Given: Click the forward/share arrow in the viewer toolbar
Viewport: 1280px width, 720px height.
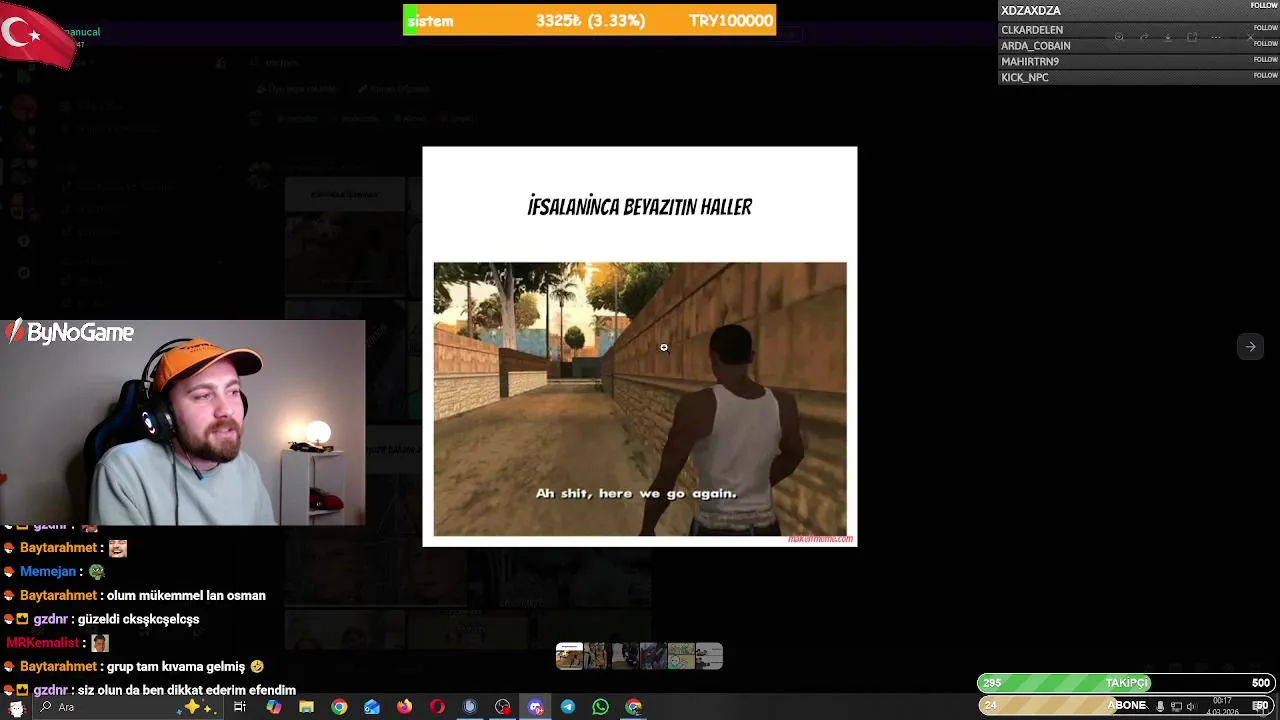Looking at the screenshot, I should 1144,37.
